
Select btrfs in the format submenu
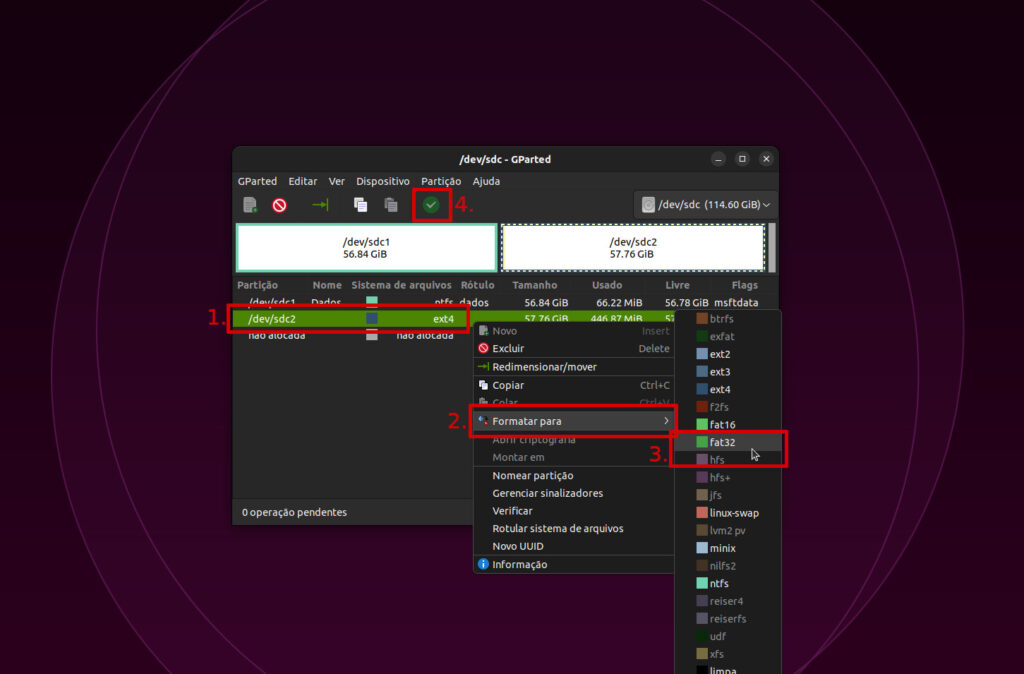(728, 319)
